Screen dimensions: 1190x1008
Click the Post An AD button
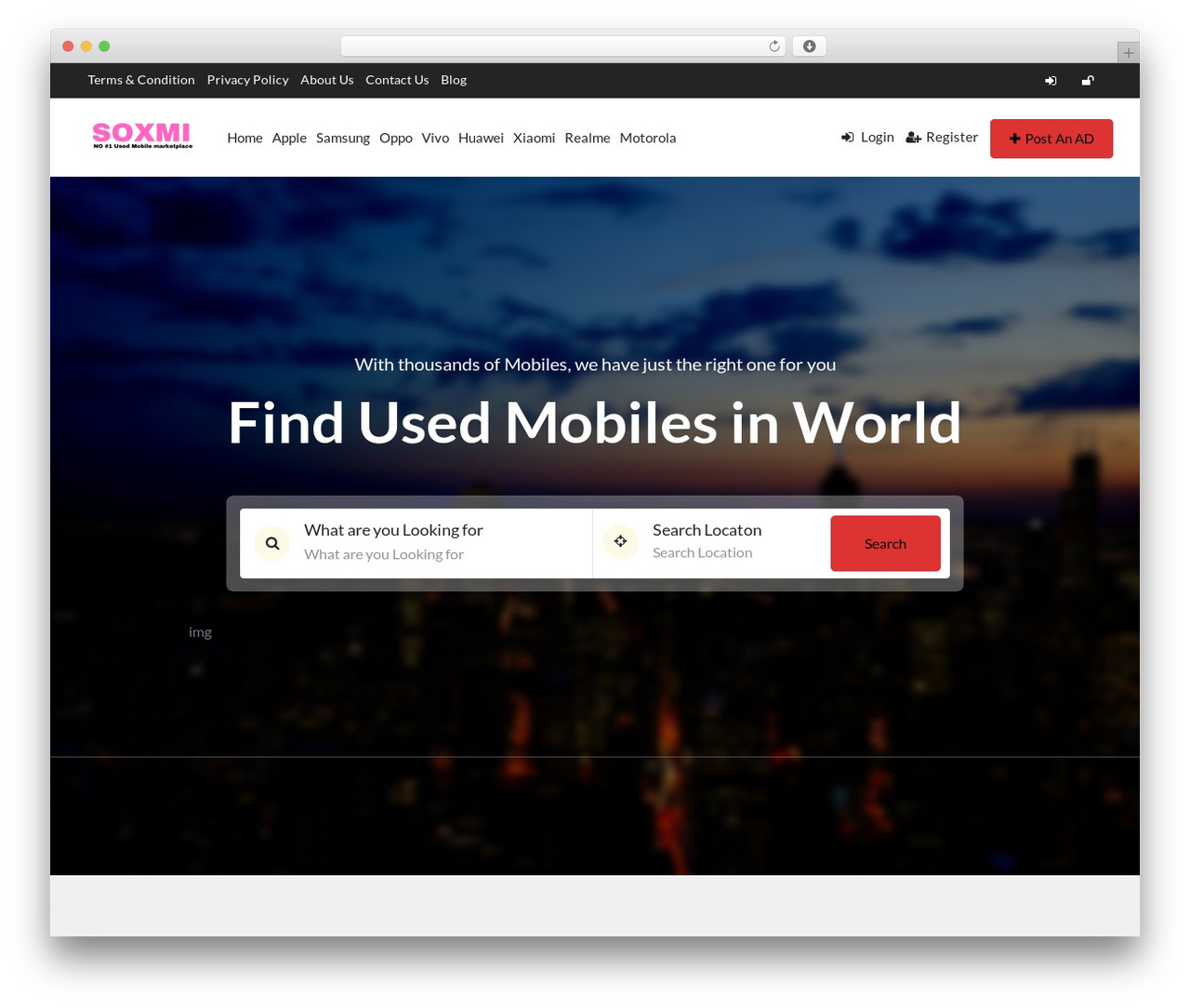[1051, 139]
